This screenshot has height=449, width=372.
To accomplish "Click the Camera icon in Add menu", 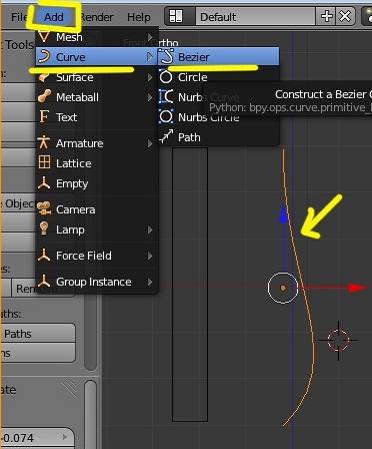I will (44, 208).
